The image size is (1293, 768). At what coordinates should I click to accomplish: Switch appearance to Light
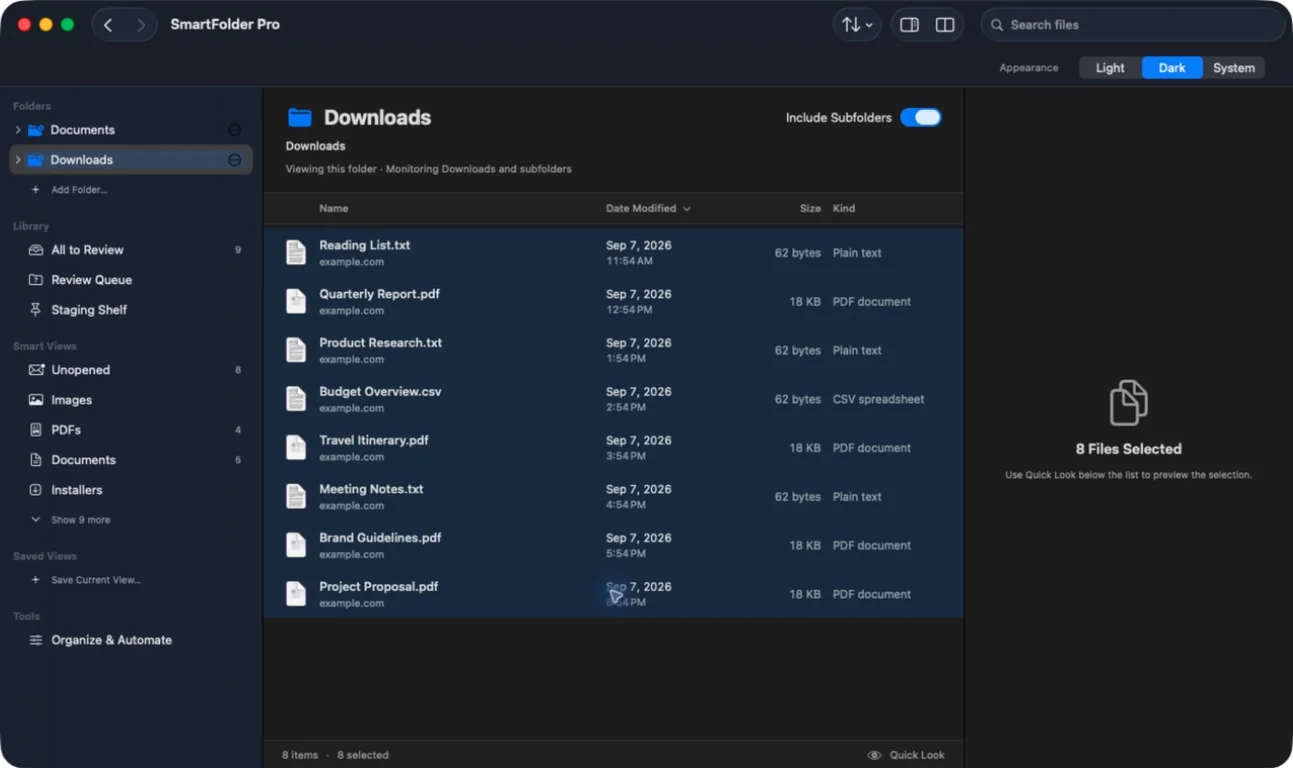click(1110, 68)
